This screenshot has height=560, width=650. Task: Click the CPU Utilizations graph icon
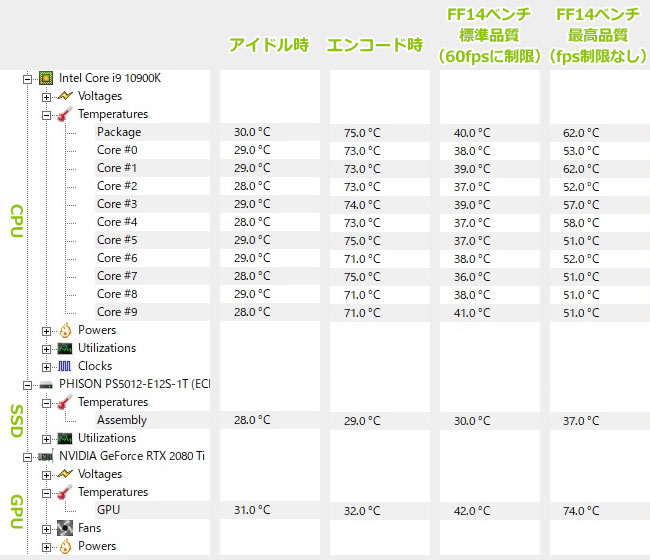click(65, 349)
